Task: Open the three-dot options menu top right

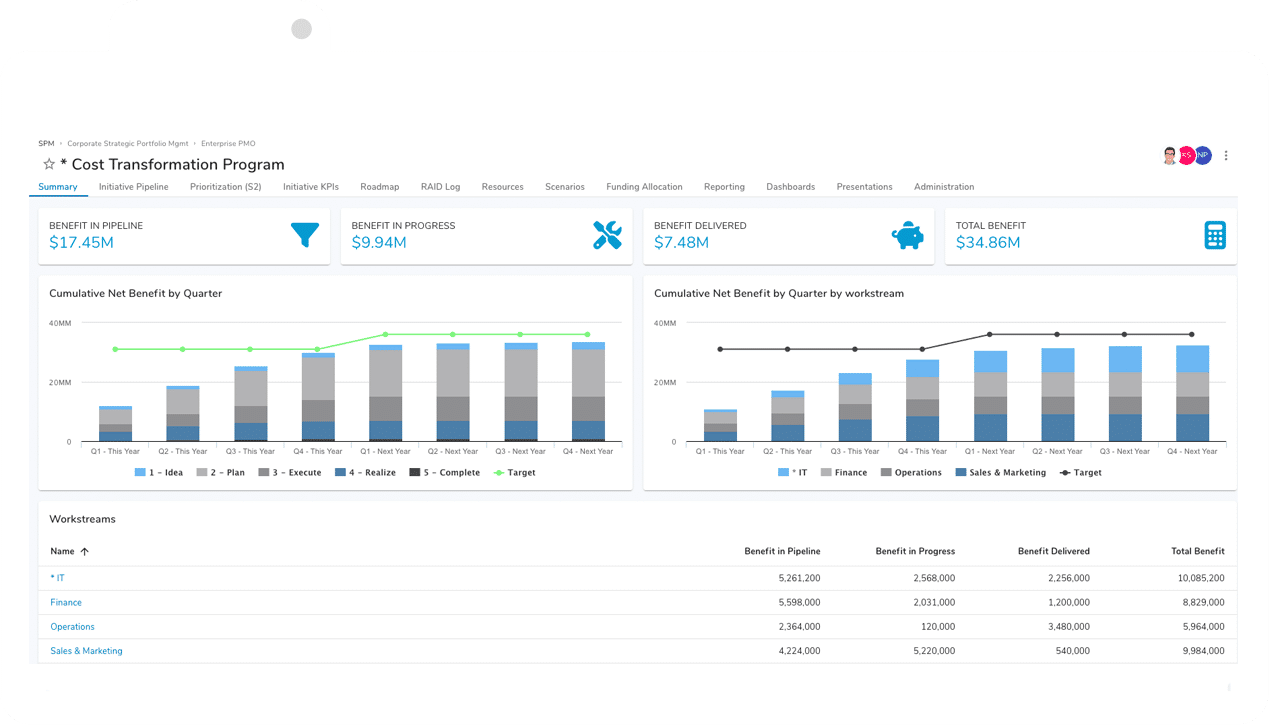Action: coord(1226,155)
